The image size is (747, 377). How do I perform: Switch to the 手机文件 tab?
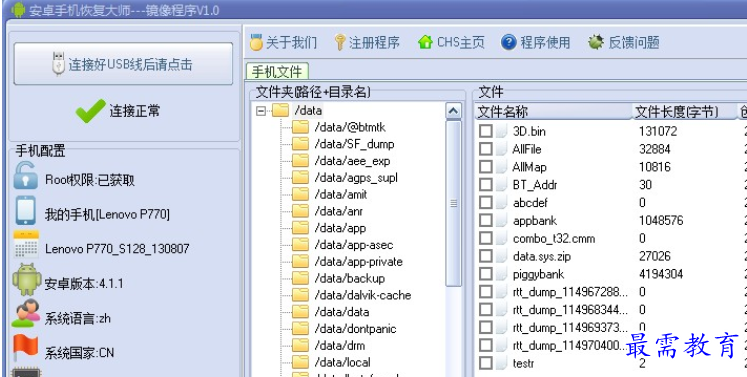277,71
